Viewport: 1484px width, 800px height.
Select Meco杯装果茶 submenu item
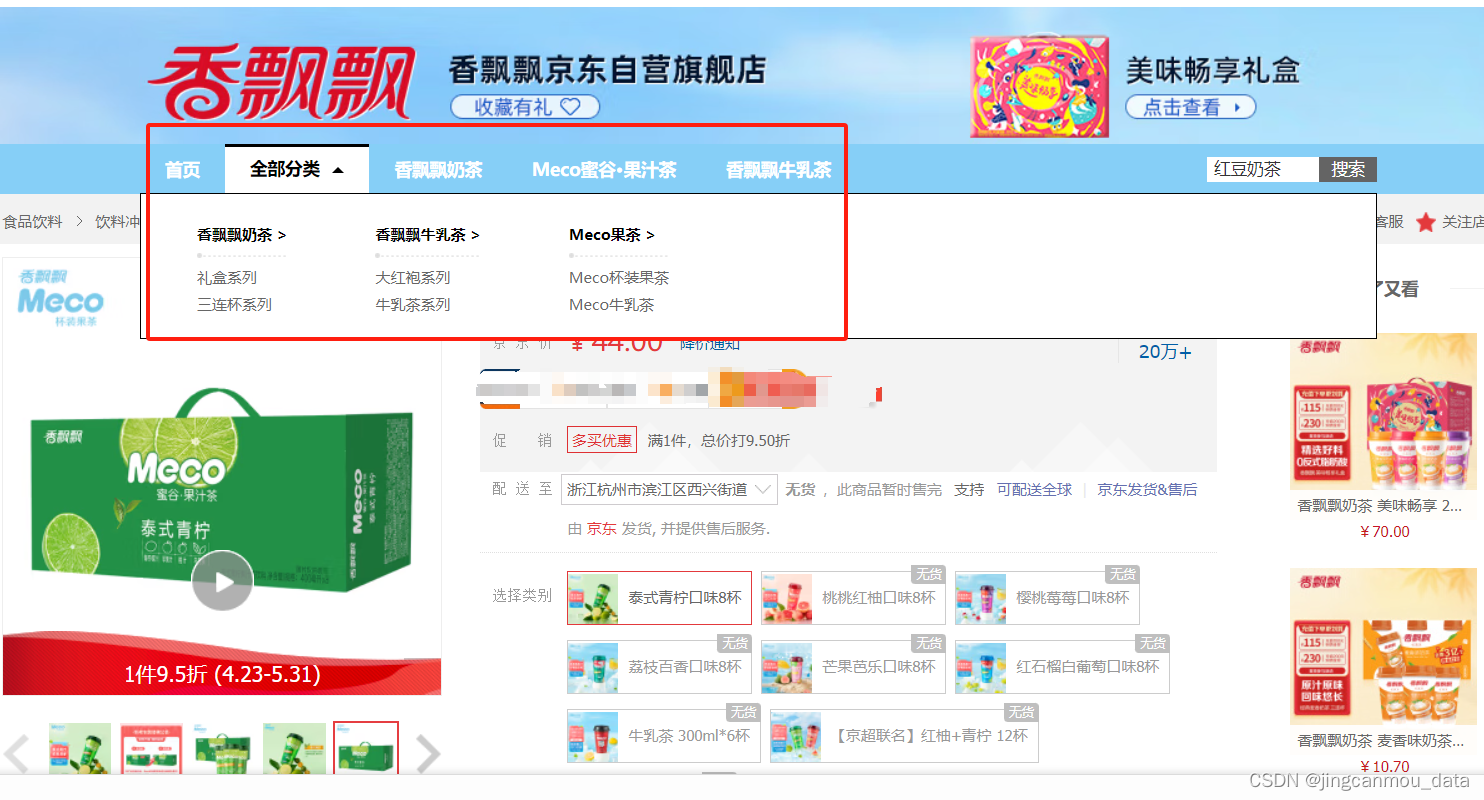coord(619,278)
